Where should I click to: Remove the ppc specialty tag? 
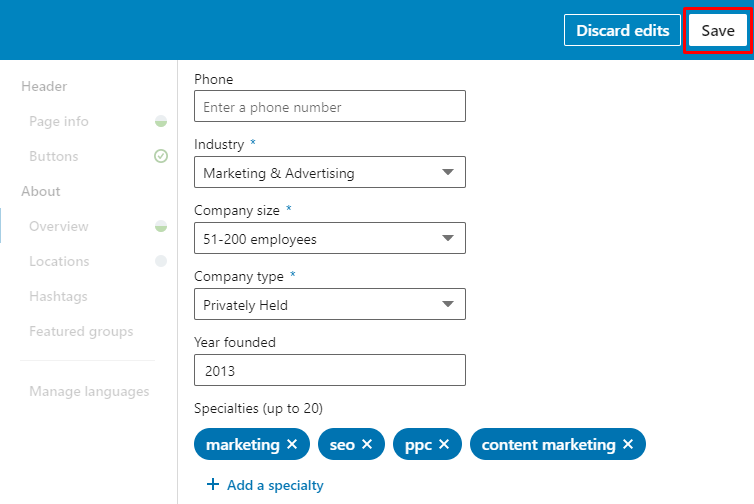coord(444,444)
